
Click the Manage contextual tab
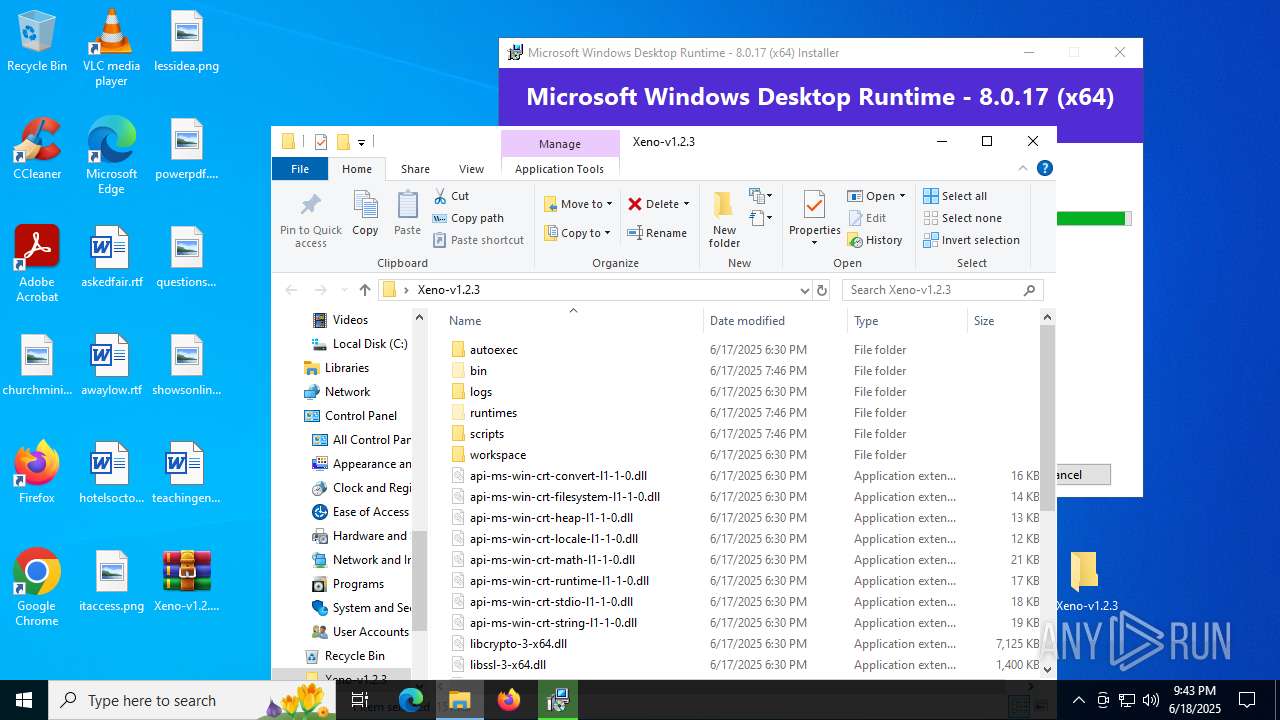point(560,143)
